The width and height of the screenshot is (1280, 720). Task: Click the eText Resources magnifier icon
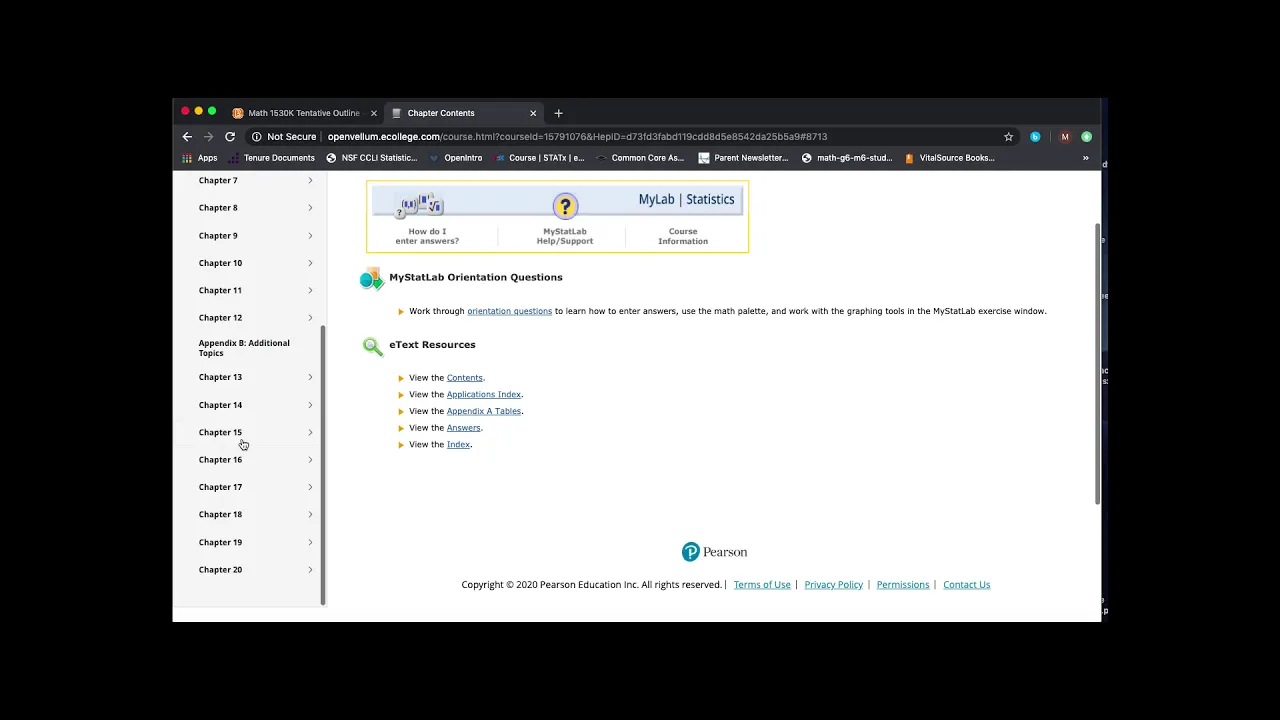(x=373, y=346)
